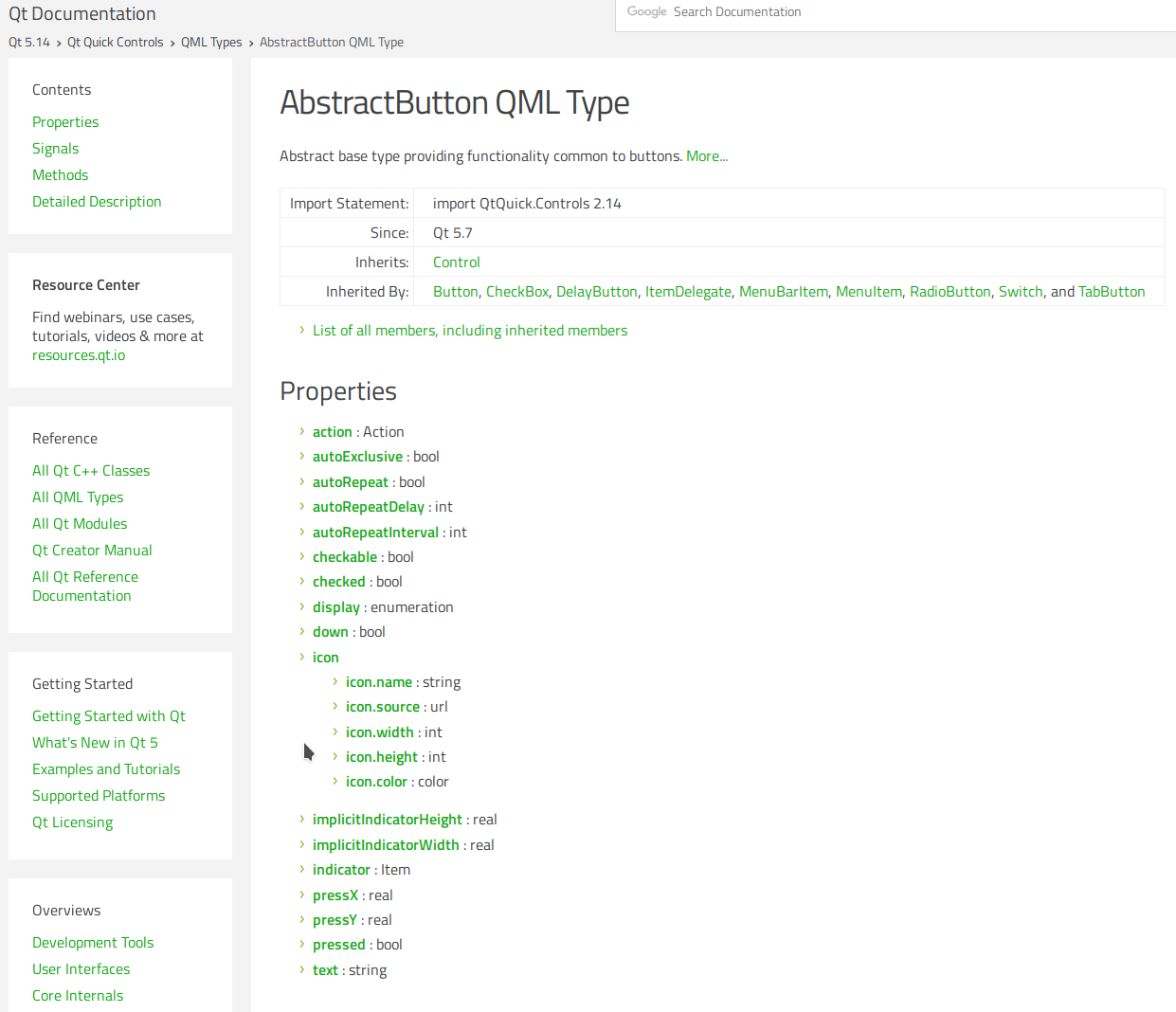Click the Qt Documentation site title
1176x1012 pixels.
tap(82, 14)
